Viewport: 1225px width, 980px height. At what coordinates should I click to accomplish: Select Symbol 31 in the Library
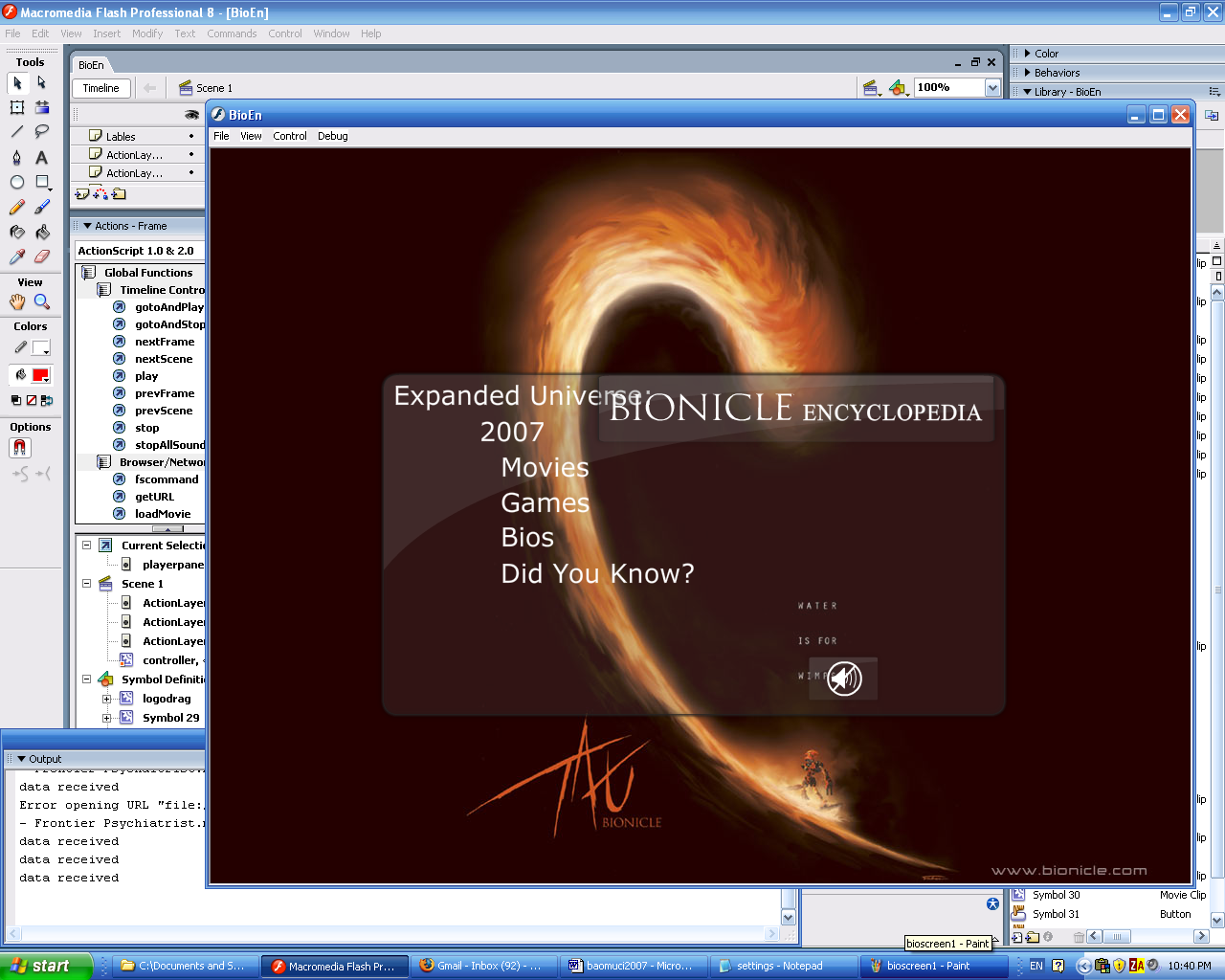pyautogui.click(x=1056, y=914)
